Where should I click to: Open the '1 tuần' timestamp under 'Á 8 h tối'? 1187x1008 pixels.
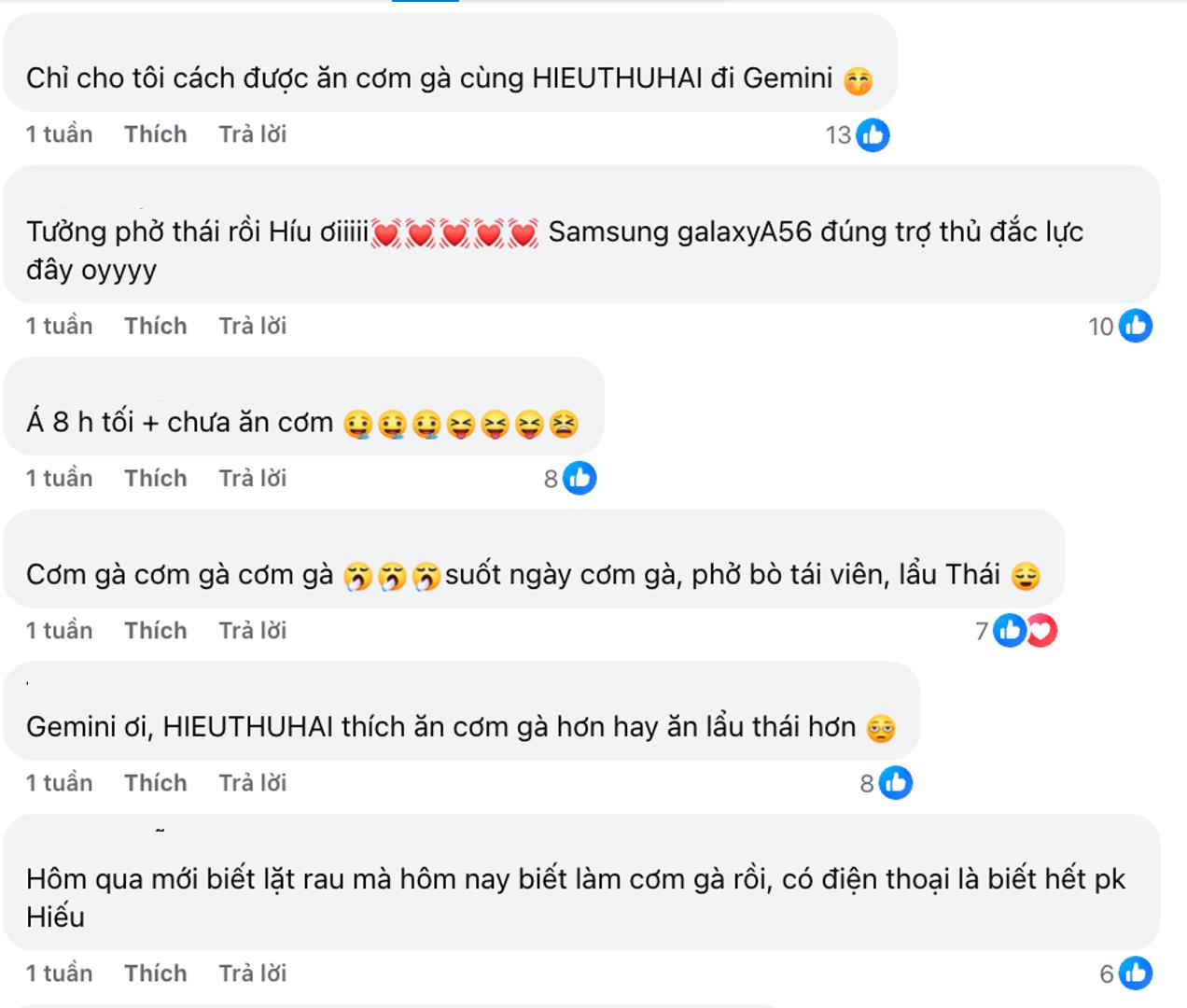coord(58,477)
